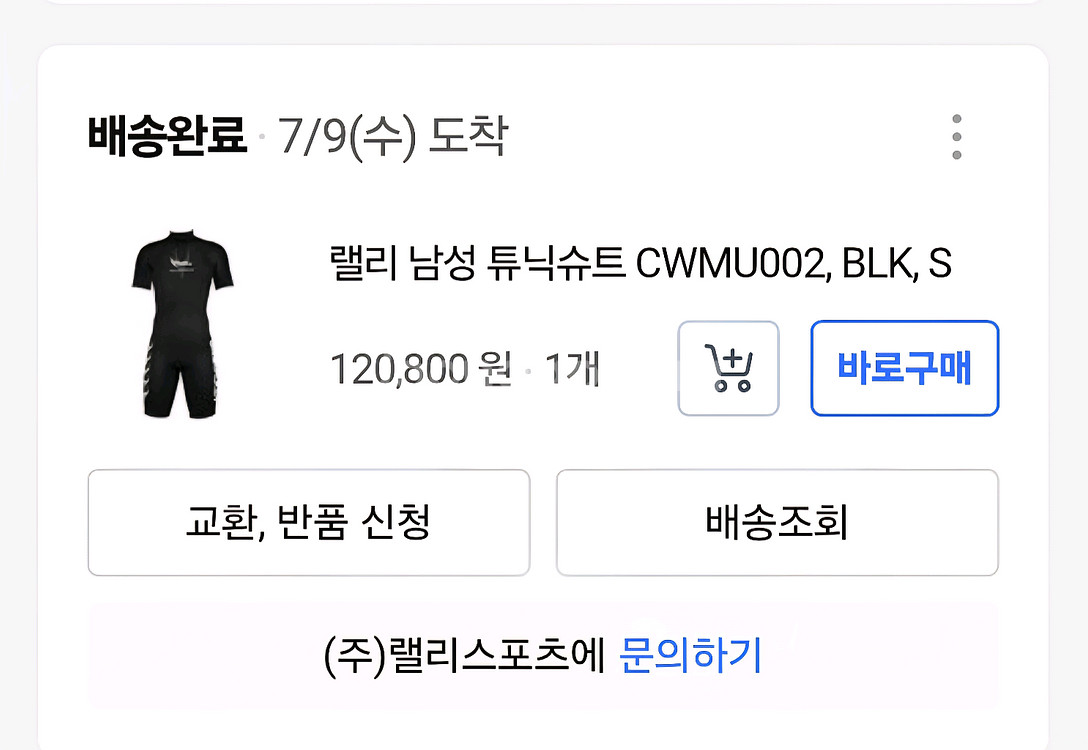Screen dimensions: 1088x750
Task: Track shipment using 배송조회 button
Action: coord(777,522)
